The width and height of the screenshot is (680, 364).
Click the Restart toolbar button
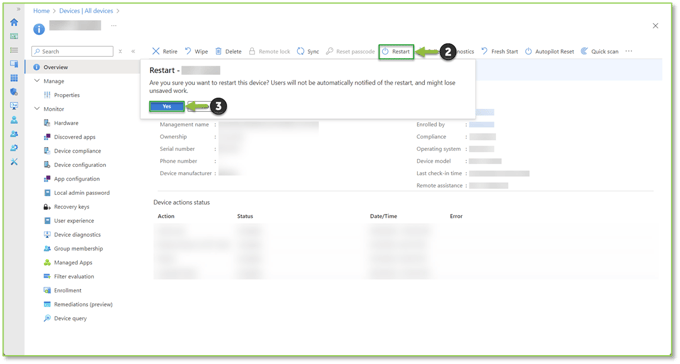(396, 52)
